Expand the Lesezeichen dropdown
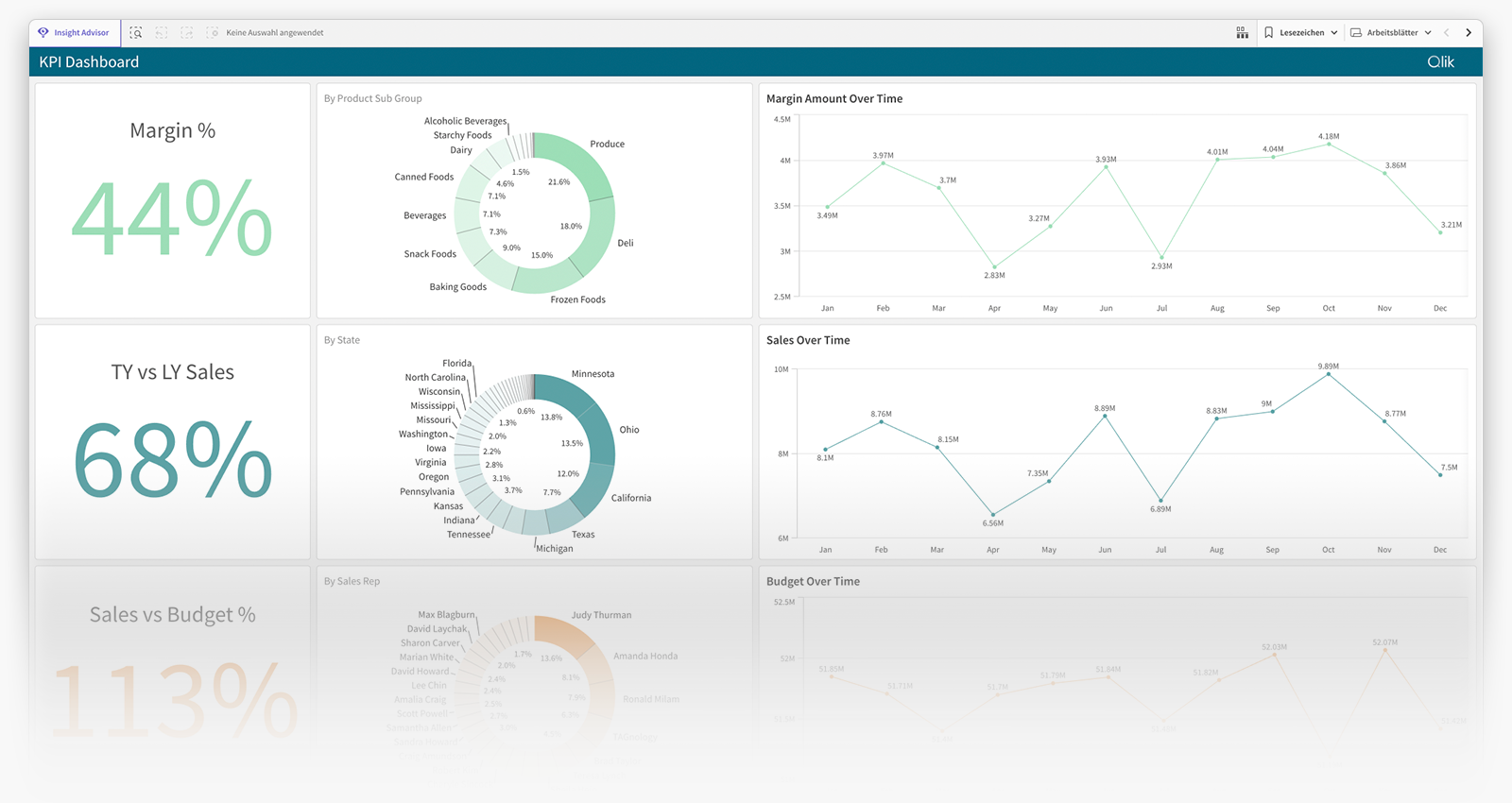 tap(1301, 33)
